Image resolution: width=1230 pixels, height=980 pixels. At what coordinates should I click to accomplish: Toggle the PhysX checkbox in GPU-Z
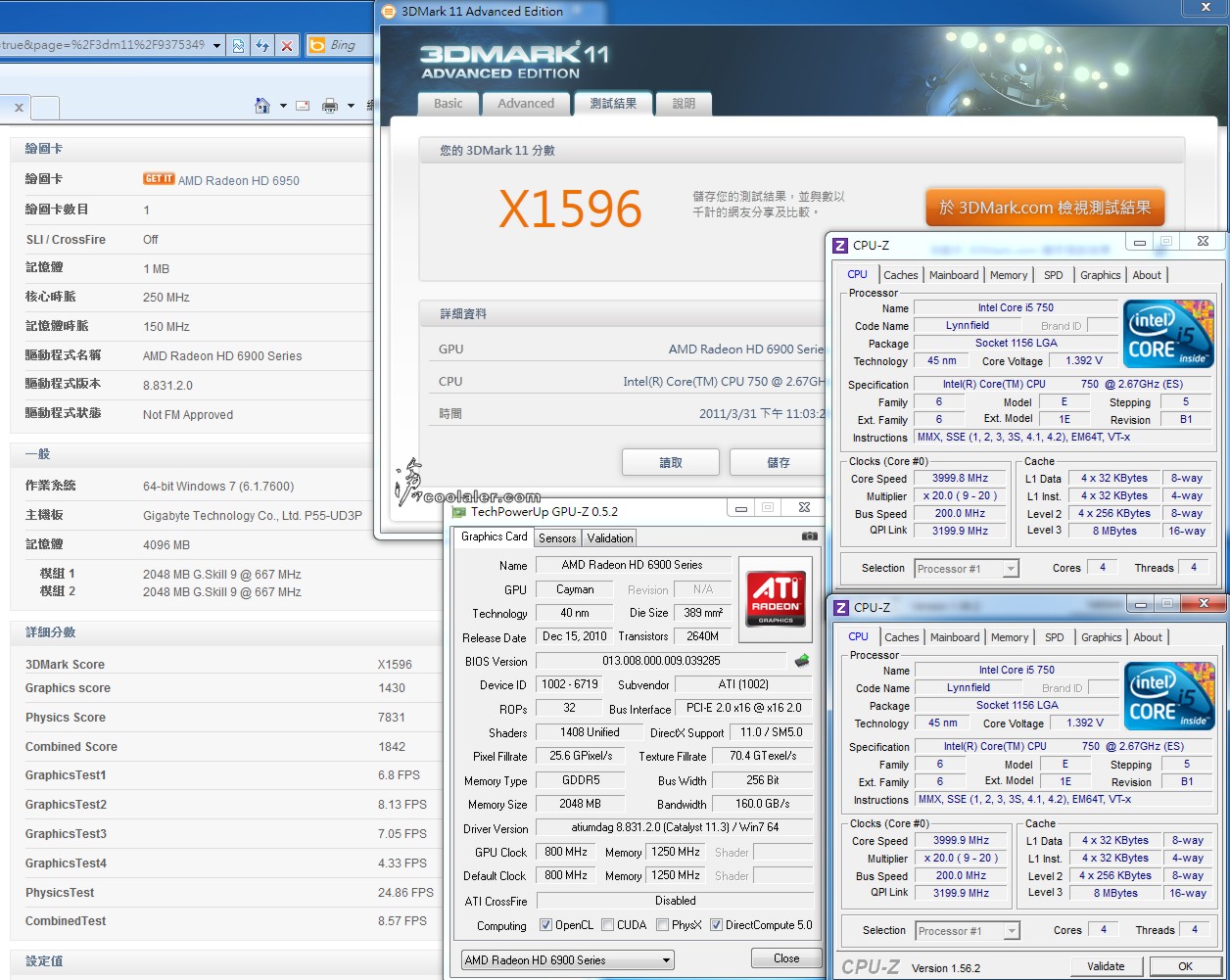pos(663,925)
